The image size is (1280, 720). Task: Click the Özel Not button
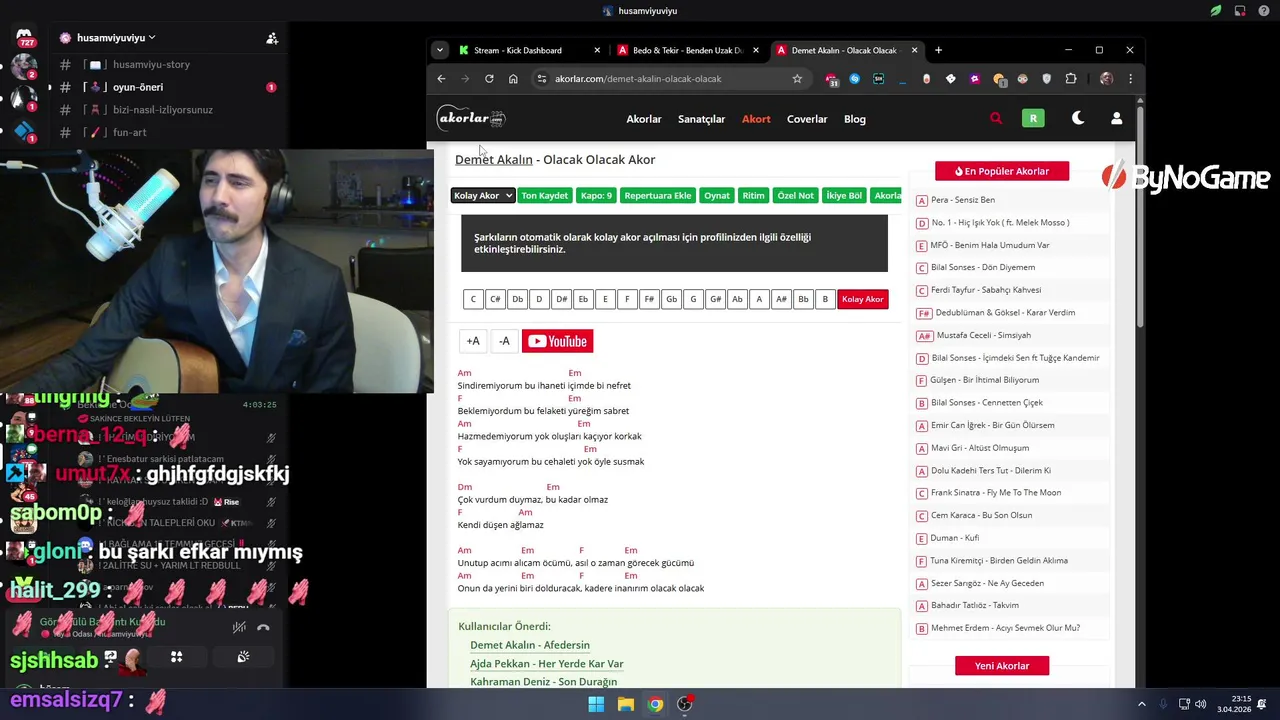[796, 195]
